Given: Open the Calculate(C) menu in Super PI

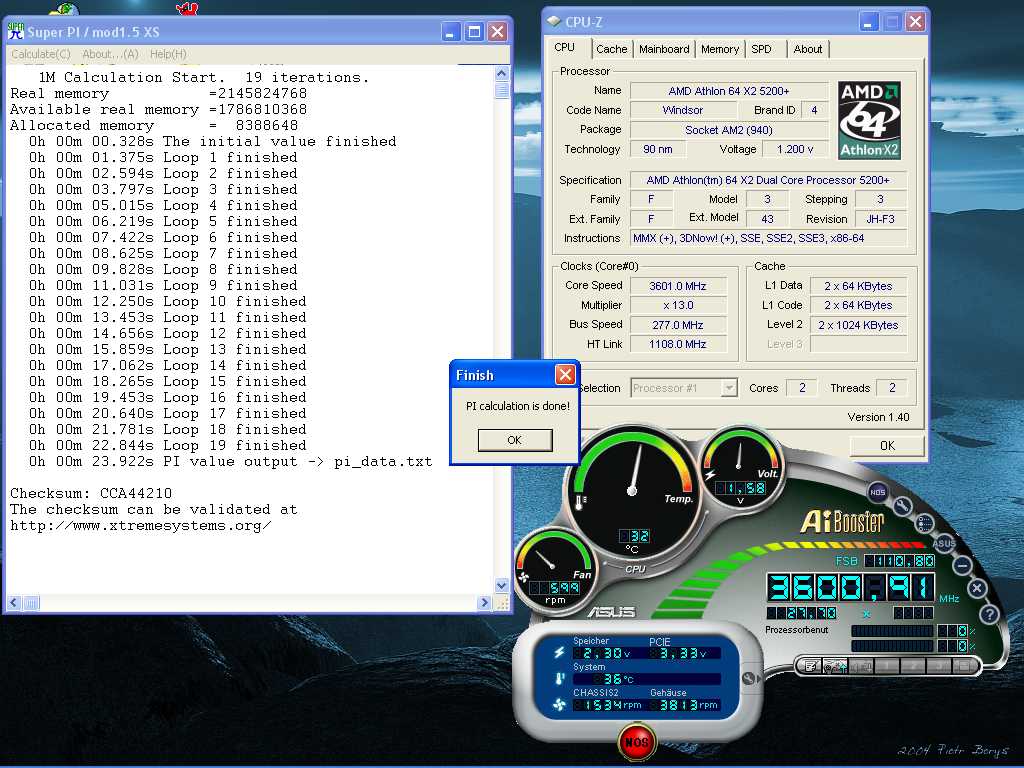Looking at the screenshot, I should (40, 54).
